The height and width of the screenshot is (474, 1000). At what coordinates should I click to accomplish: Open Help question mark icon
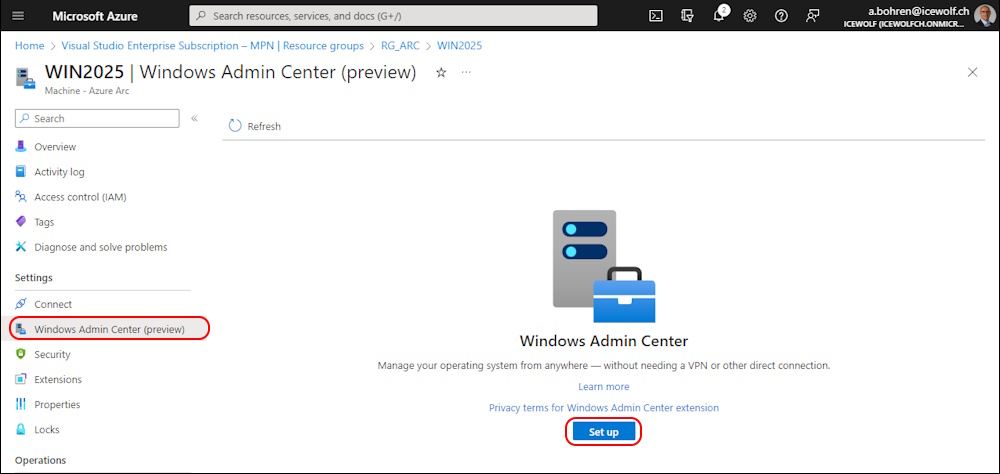[781, 16]
